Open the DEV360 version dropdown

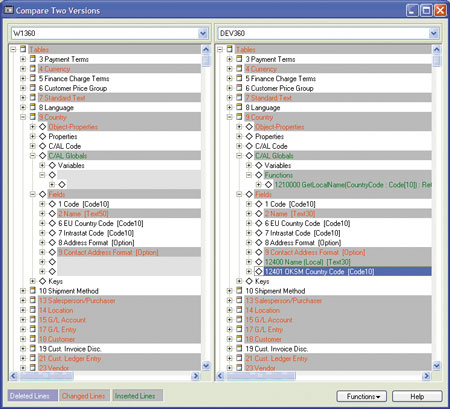[x=433, y=33]
